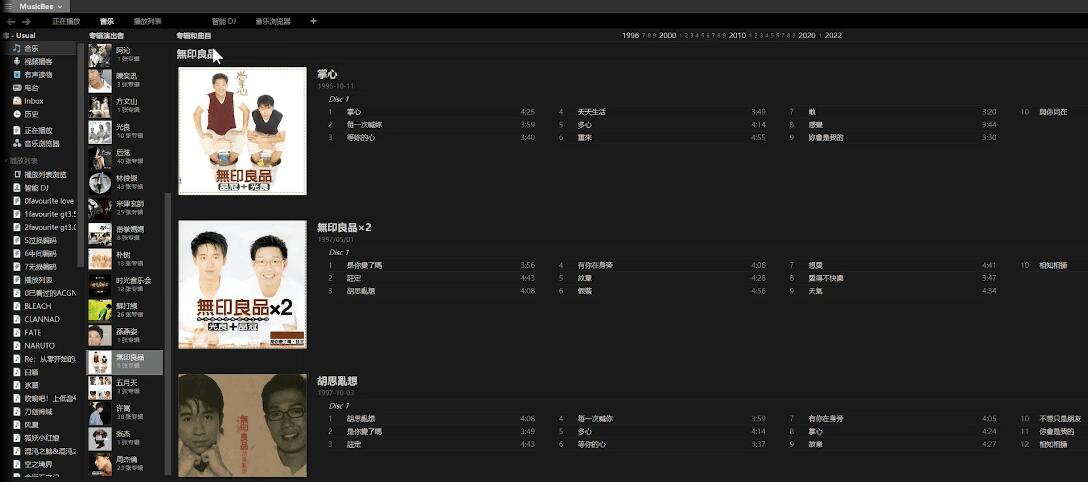Open the 狐妖小红娘 playlist
1089x482 pixels.
(x=43, y=438)
